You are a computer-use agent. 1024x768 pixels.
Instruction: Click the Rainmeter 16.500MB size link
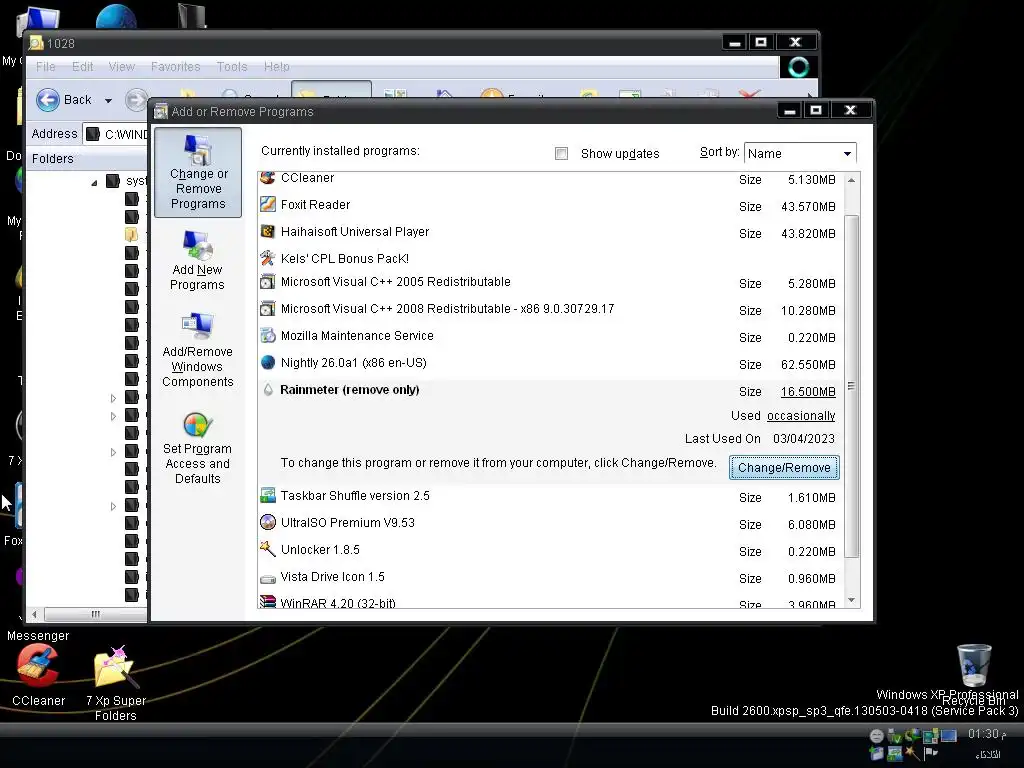[808, 392]
